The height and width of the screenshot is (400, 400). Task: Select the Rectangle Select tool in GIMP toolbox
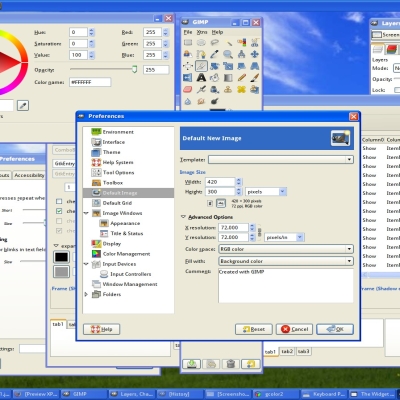point(188,43)
